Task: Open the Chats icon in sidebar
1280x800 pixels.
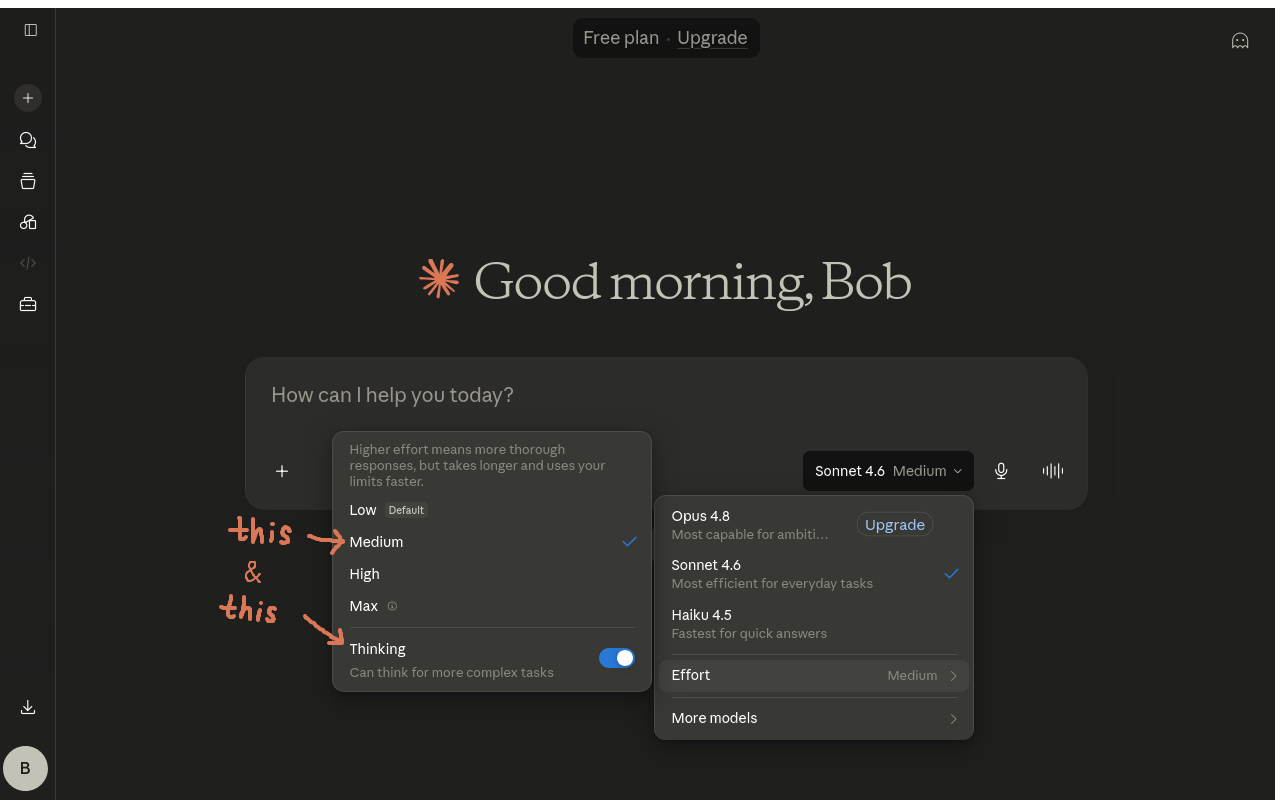Action: tap(28, 140)
